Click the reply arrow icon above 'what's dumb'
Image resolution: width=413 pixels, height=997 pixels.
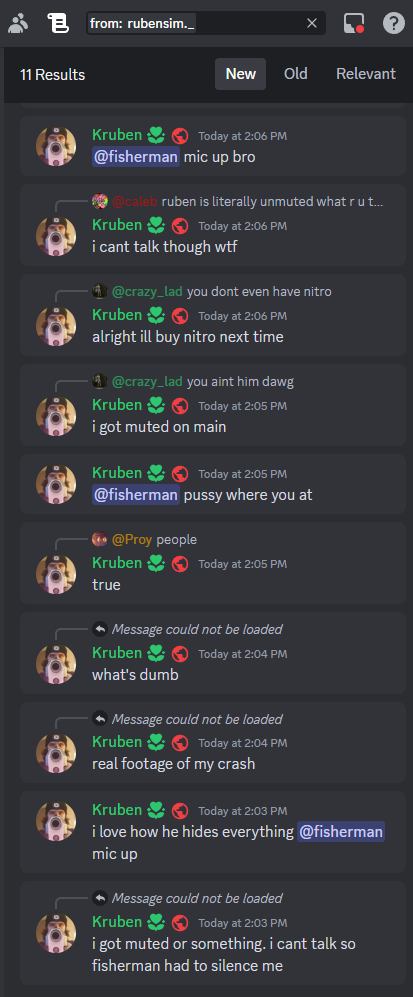(100, 629)
